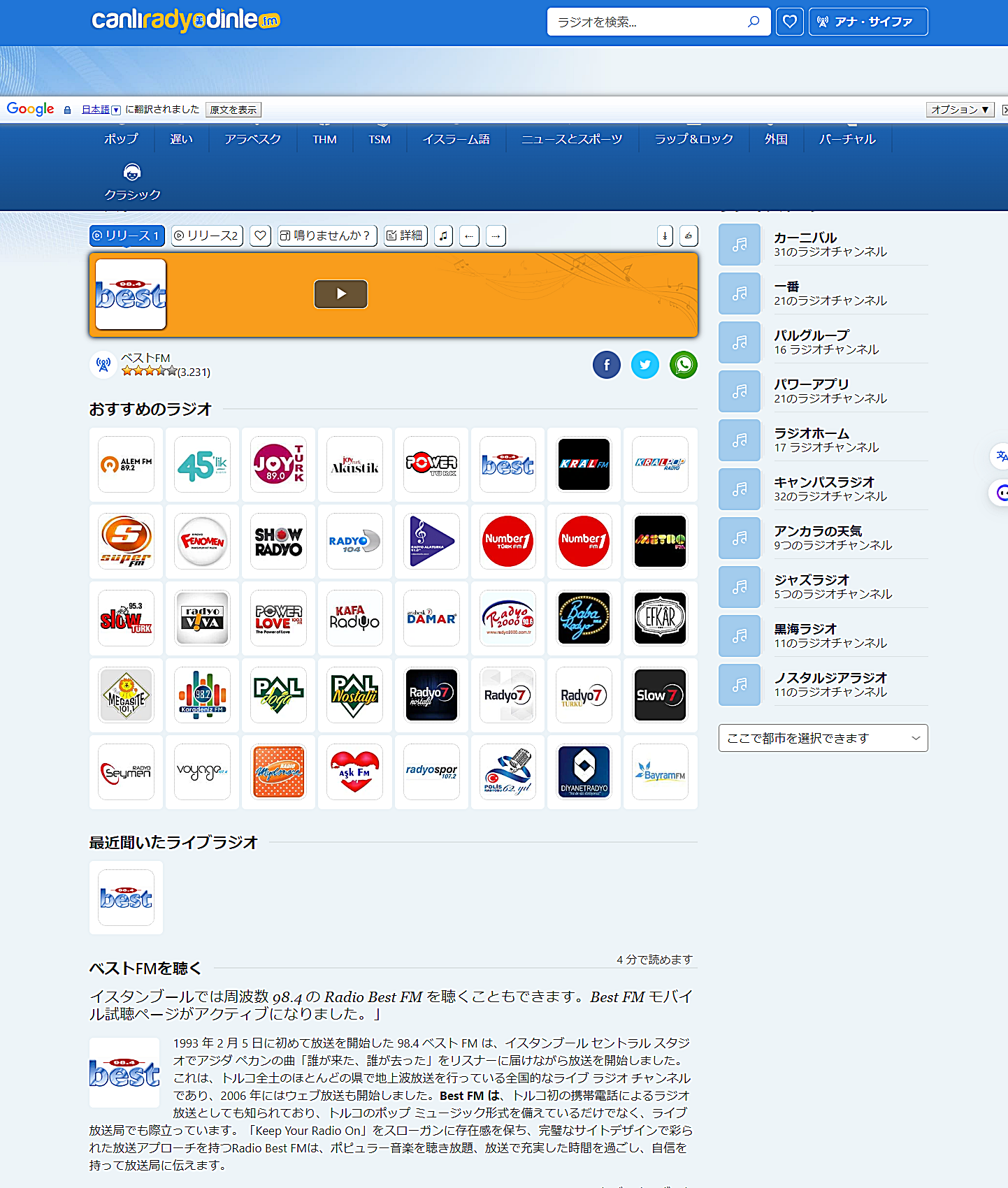Screen dimensions: 1008x1188
Task: Open Kafa Radyo station
Action: [x=355, y=618]
